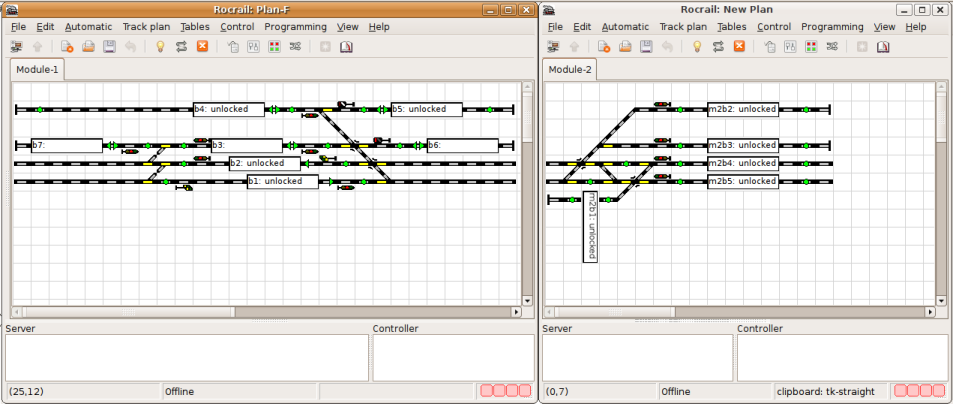Open the book icon at end of Plan-F toolbar
The width and height of the screenshot is (953, 404).
pos(346,46)
